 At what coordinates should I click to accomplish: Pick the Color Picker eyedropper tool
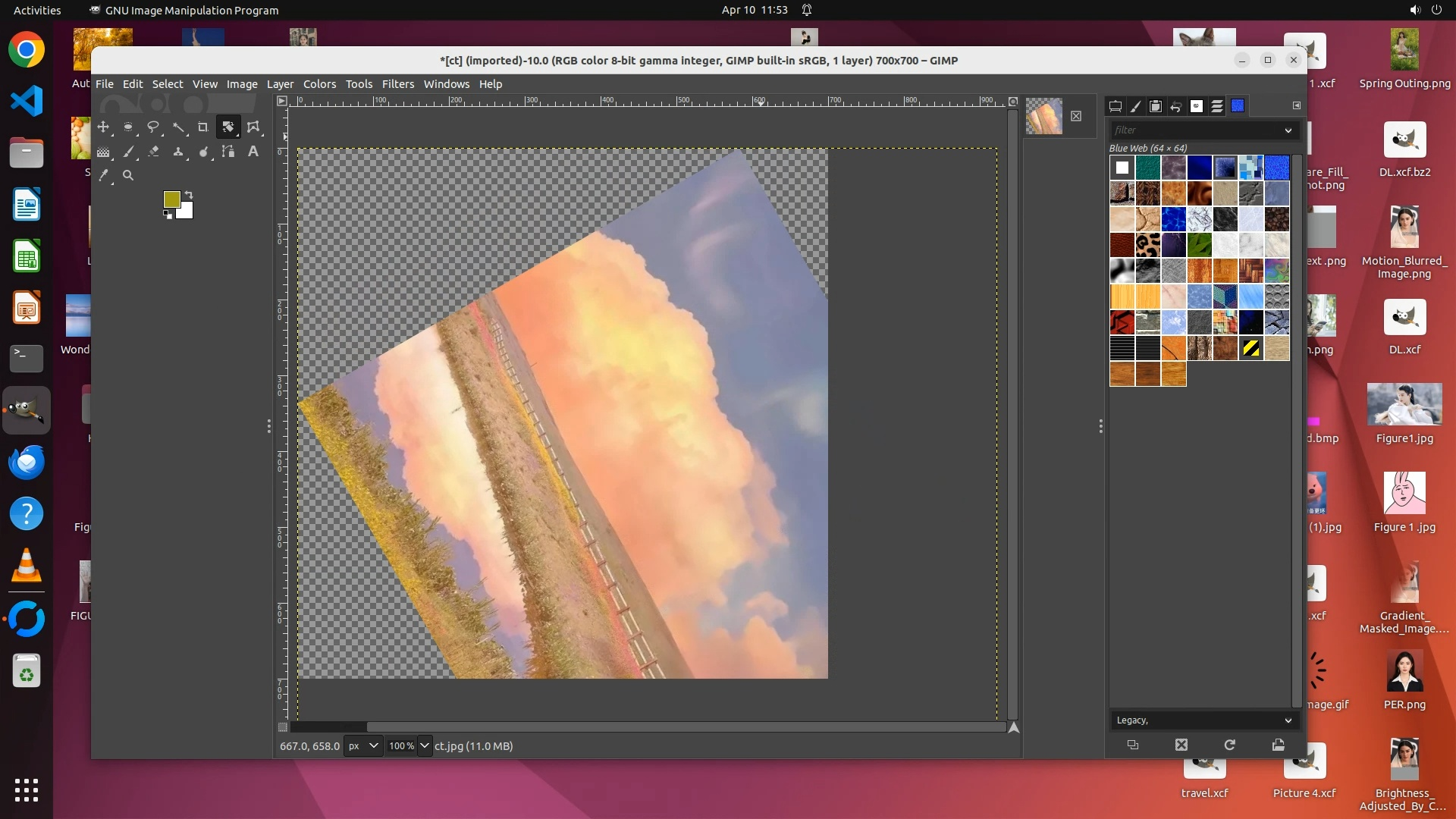coord(104,175)
